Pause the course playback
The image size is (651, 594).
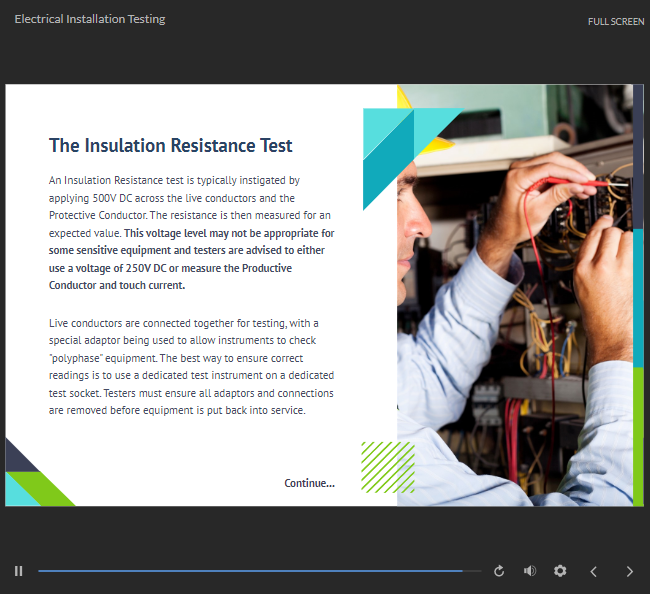(x=18, y=571)
